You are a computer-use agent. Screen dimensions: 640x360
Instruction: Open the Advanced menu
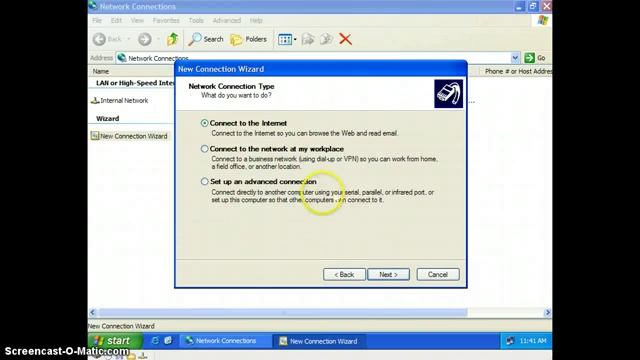(x=227, y=20)
